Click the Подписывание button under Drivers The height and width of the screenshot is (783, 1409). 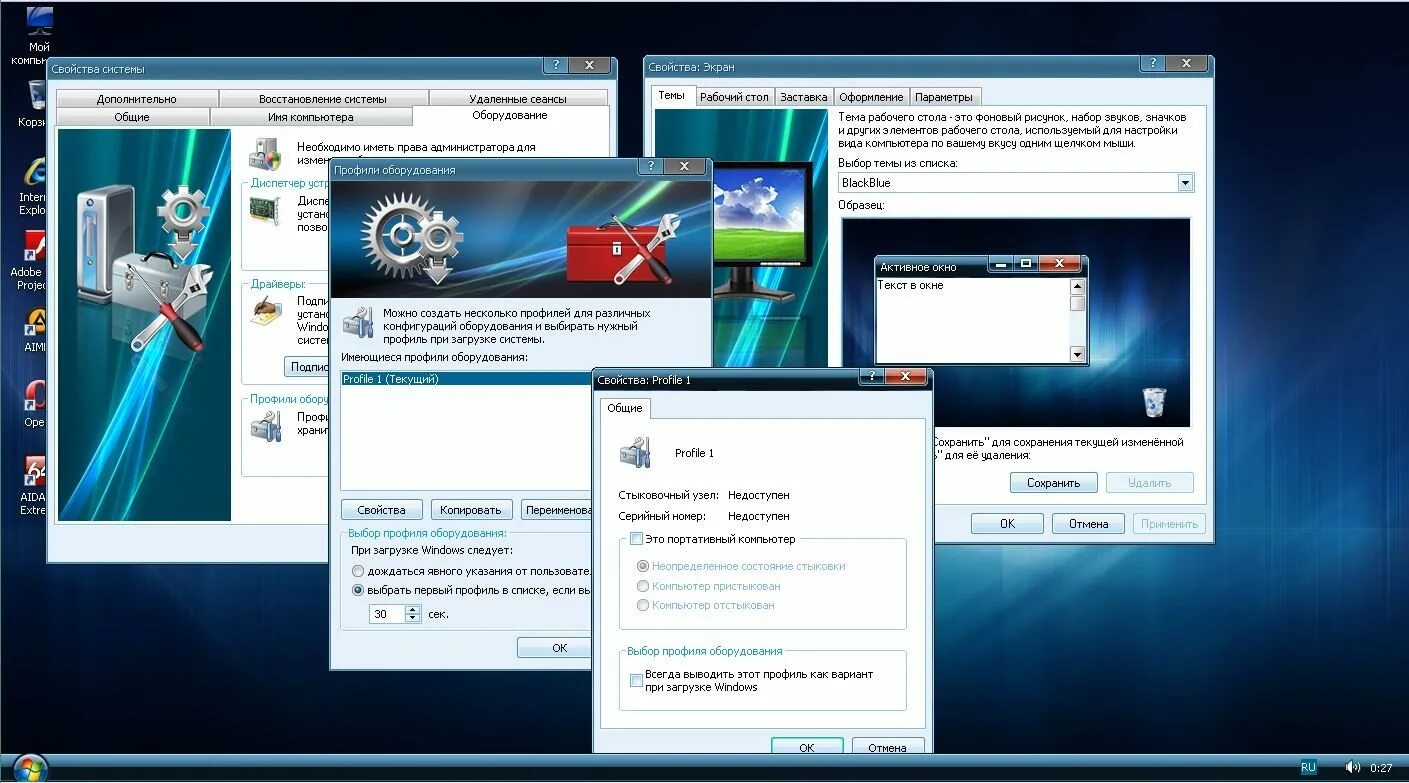click(308, 367)
